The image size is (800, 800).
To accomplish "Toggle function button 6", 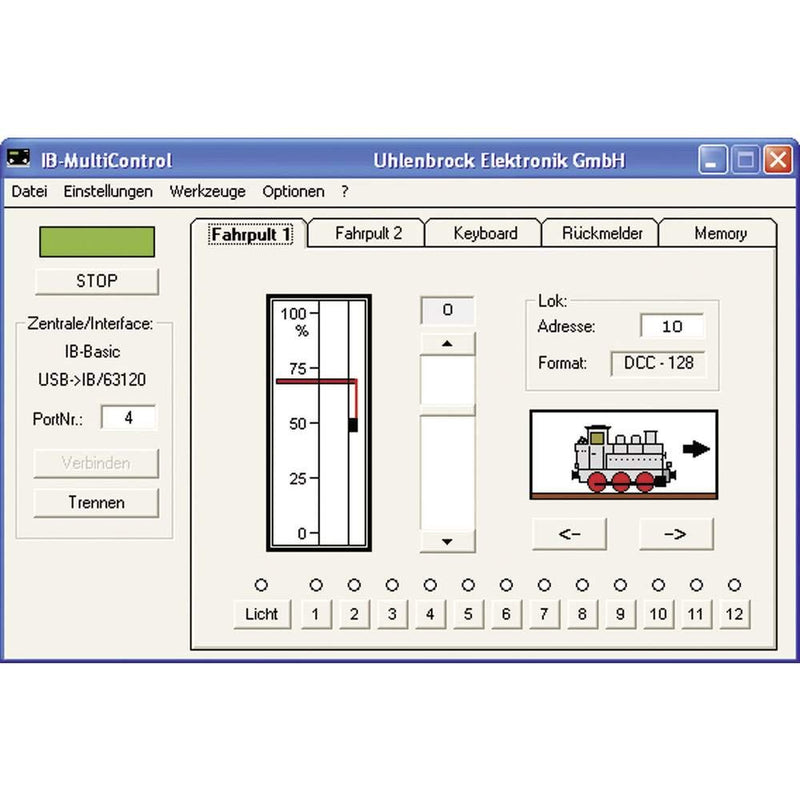I will (506, 614).
